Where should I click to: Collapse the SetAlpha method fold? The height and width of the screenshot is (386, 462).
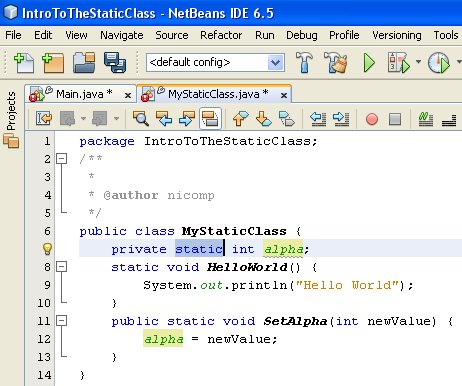point(62,321)
